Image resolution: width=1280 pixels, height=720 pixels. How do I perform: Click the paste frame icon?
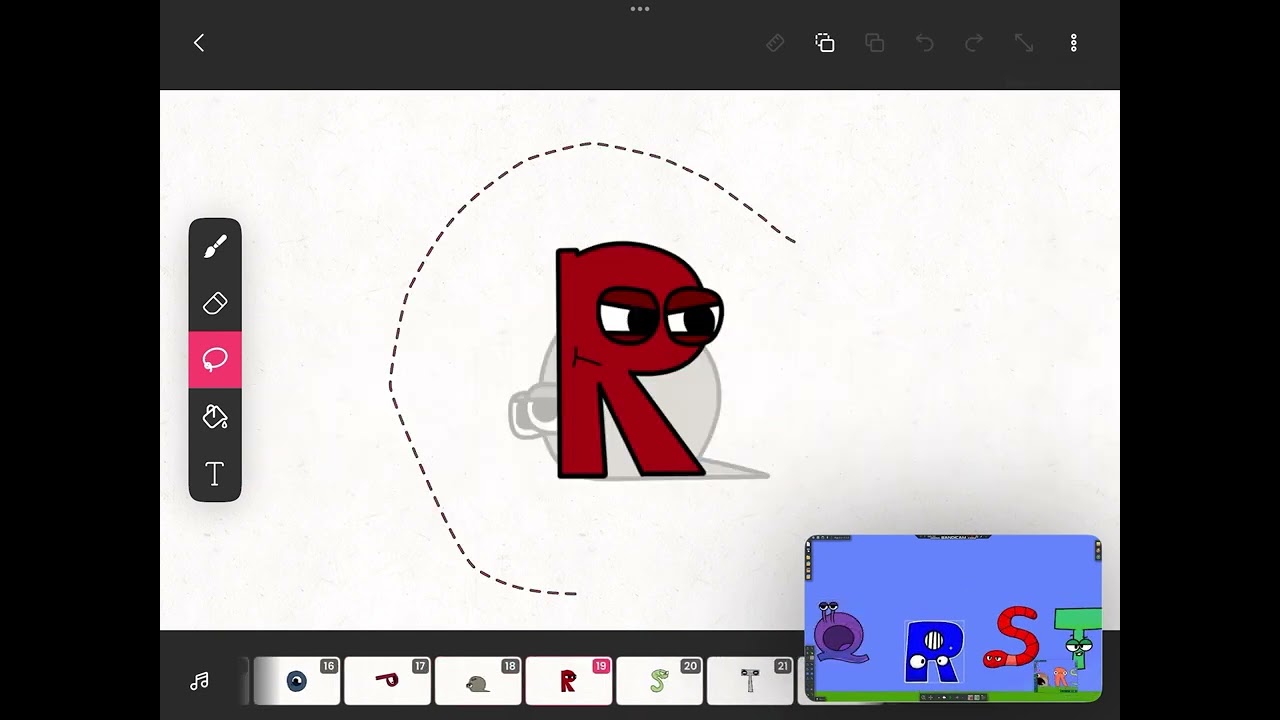875,43
